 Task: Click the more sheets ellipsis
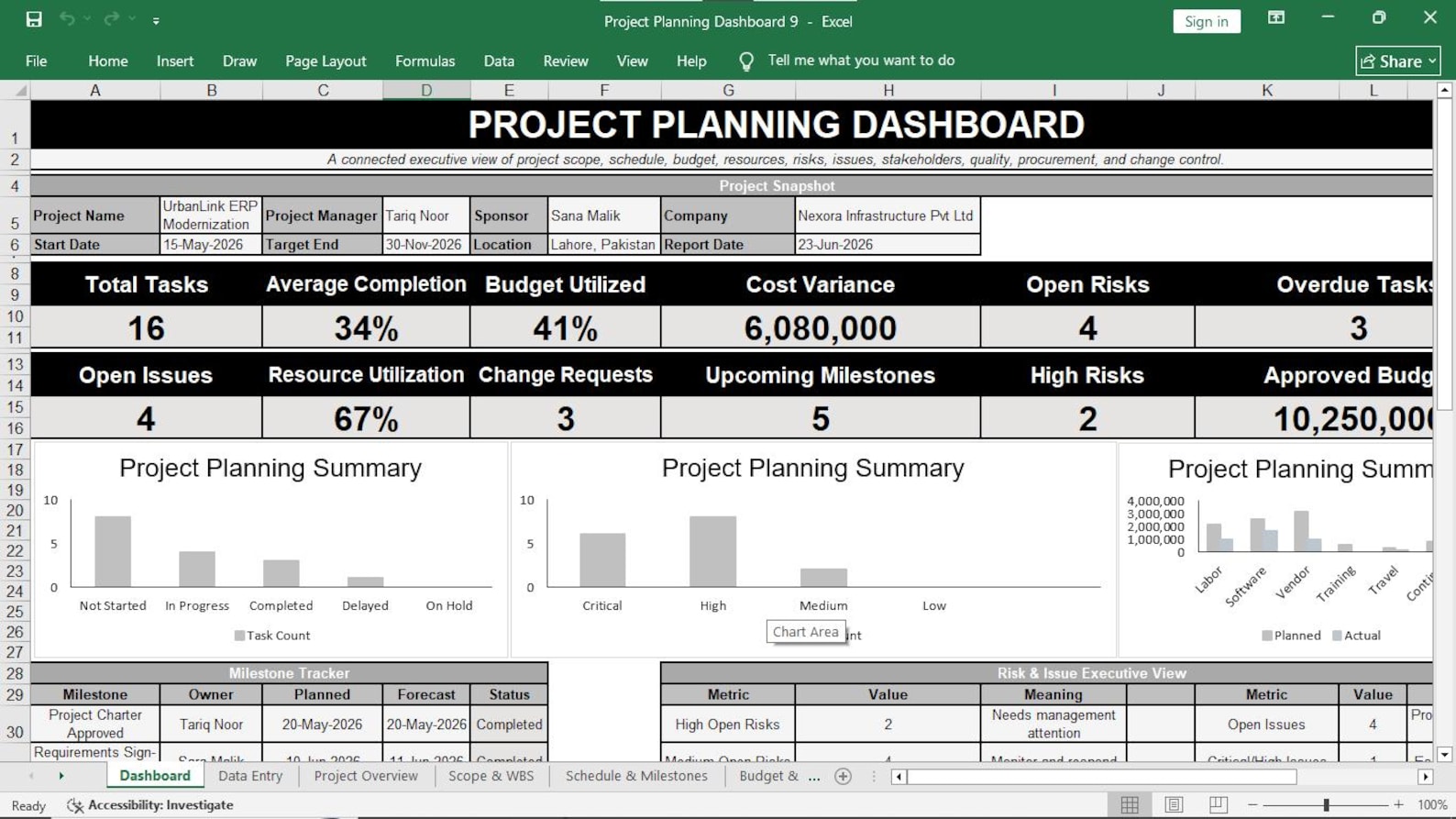(814, 777)
